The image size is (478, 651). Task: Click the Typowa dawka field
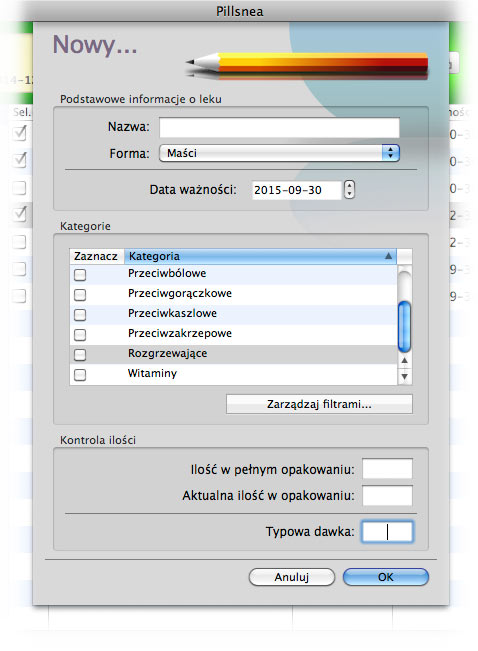click(x=387, y=531)
